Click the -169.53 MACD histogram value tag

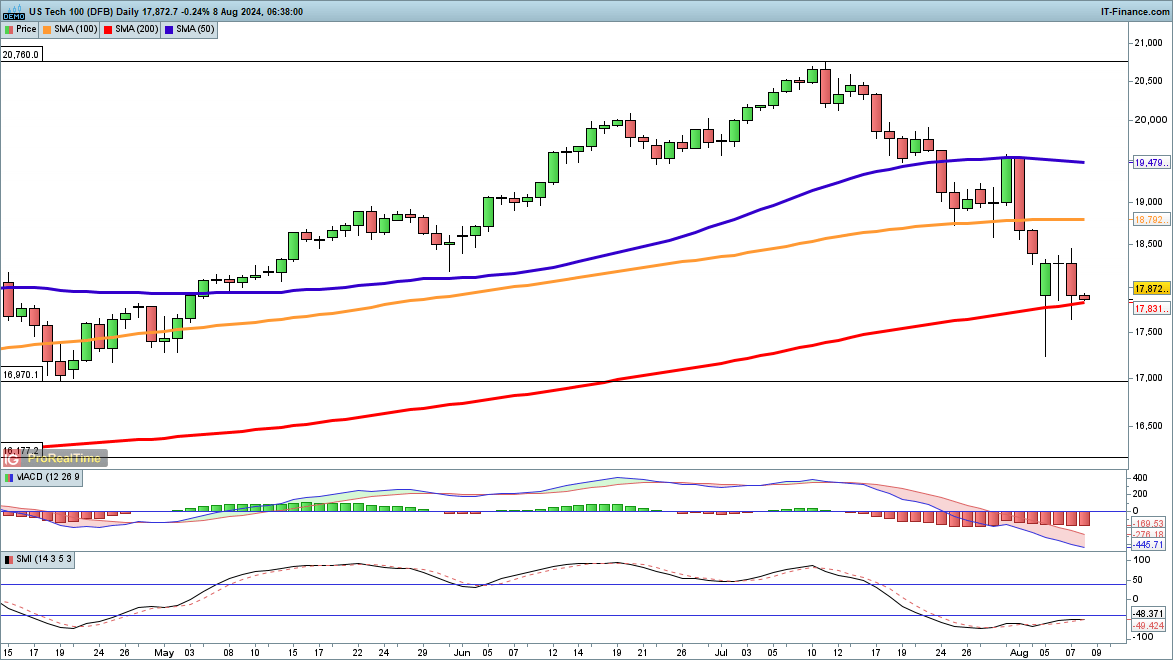point(1148,523)
